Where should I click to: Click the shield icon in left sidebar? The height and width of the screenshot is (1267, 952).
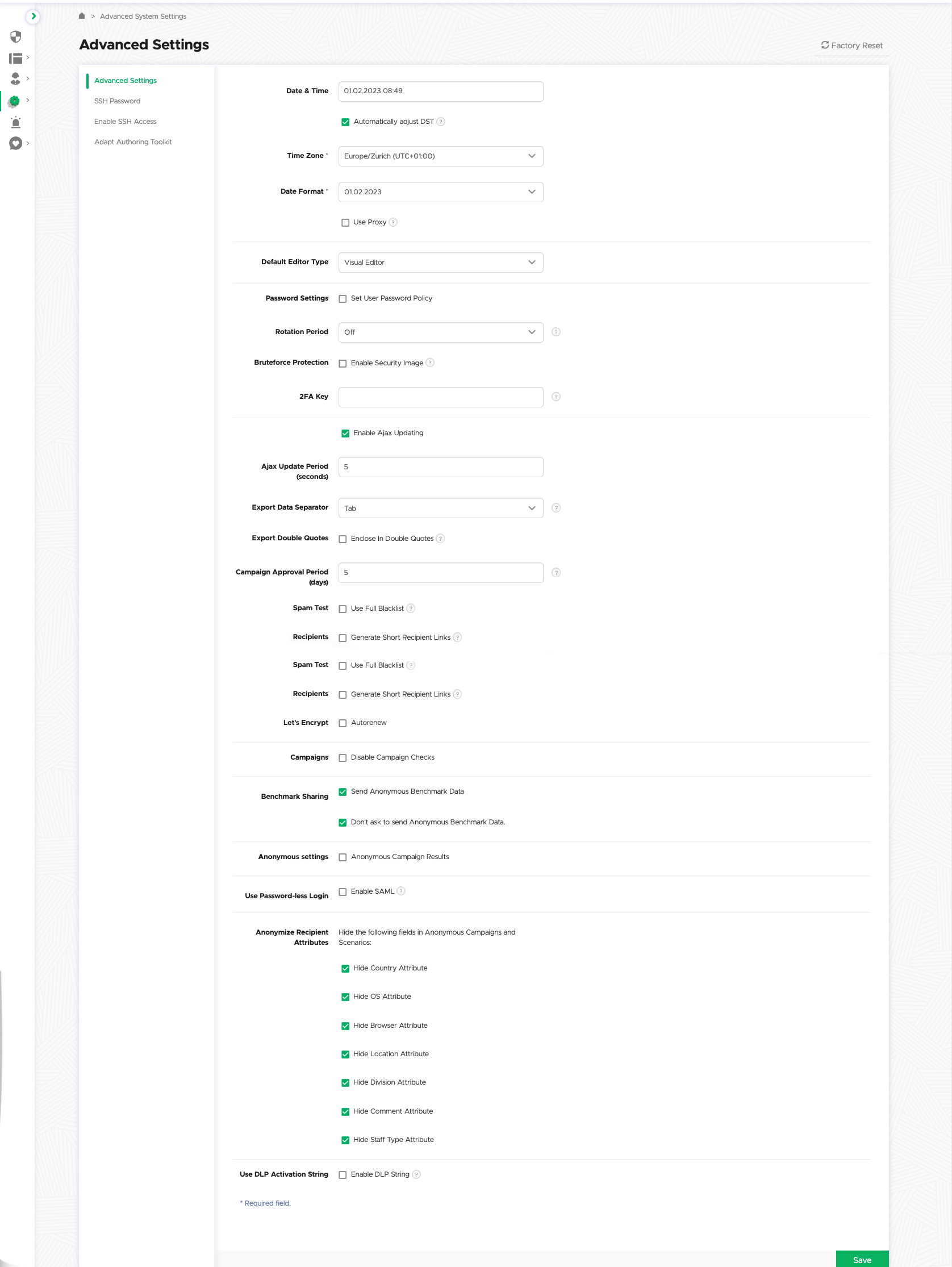tap(15, 37)
